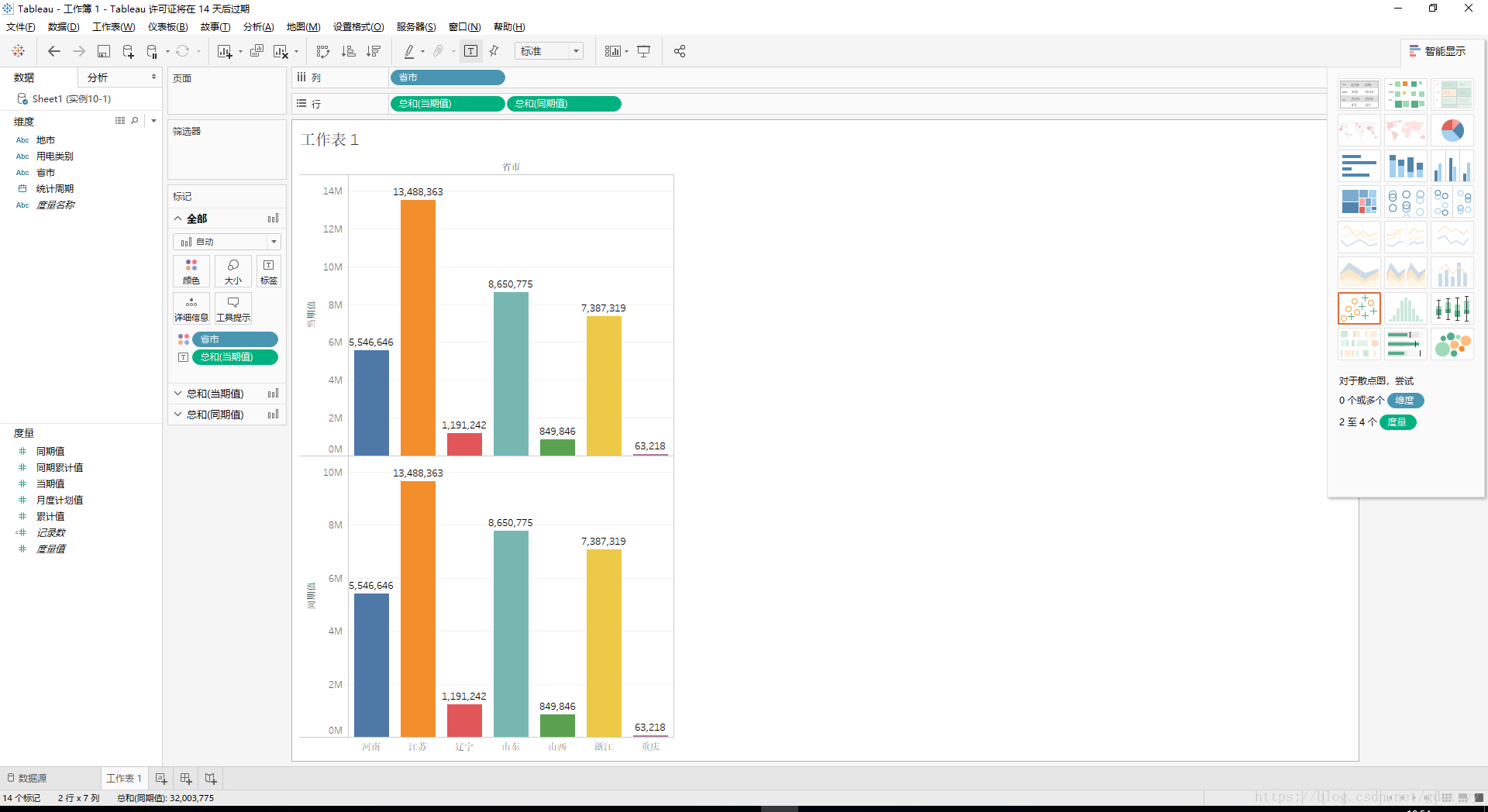Open show/hide cards icon in the toolbar
This screenshot has height=812, width=1488.
tap(613, 51)
